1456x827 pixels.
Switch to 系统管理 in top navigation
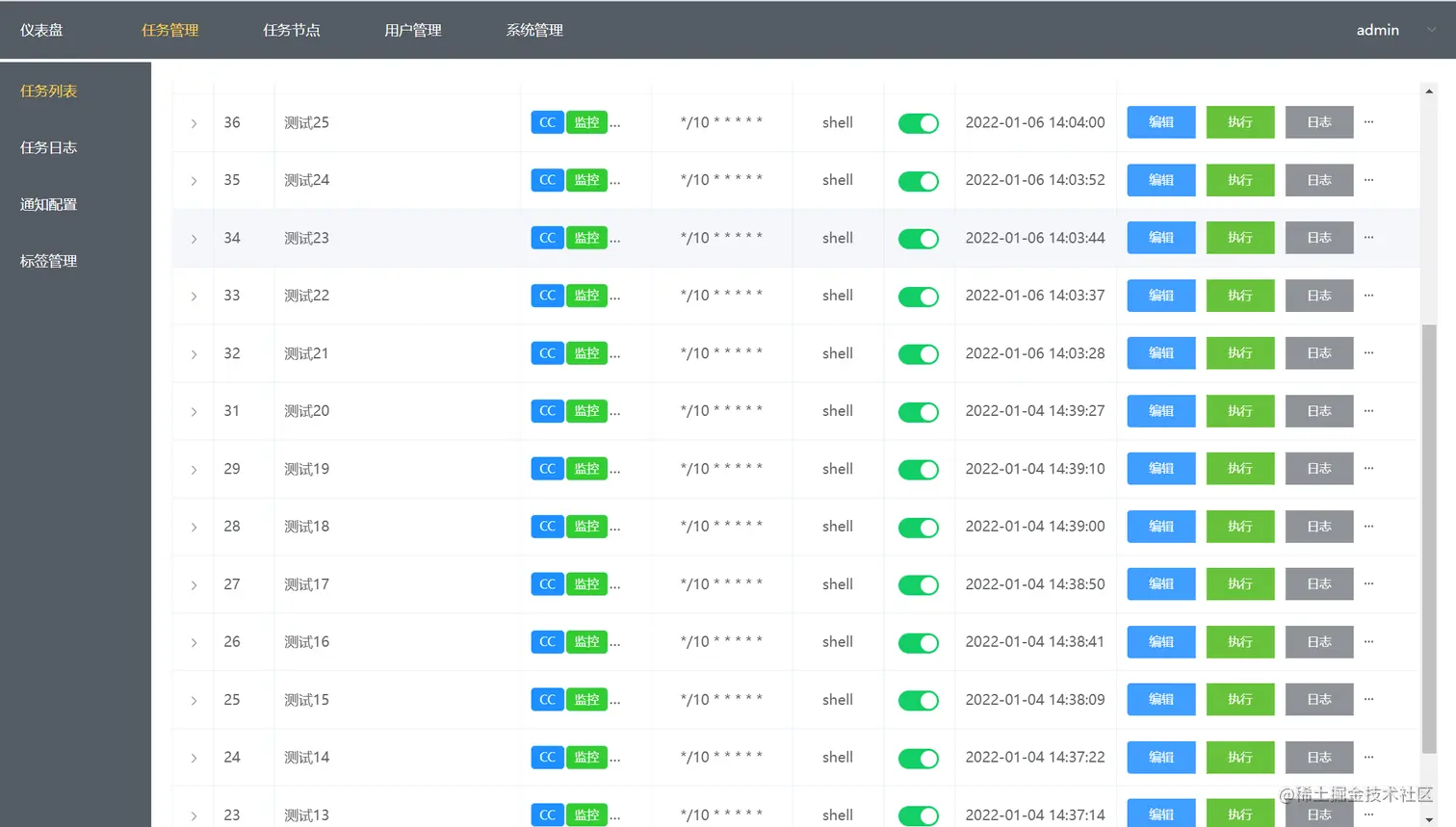coord(534,30)
